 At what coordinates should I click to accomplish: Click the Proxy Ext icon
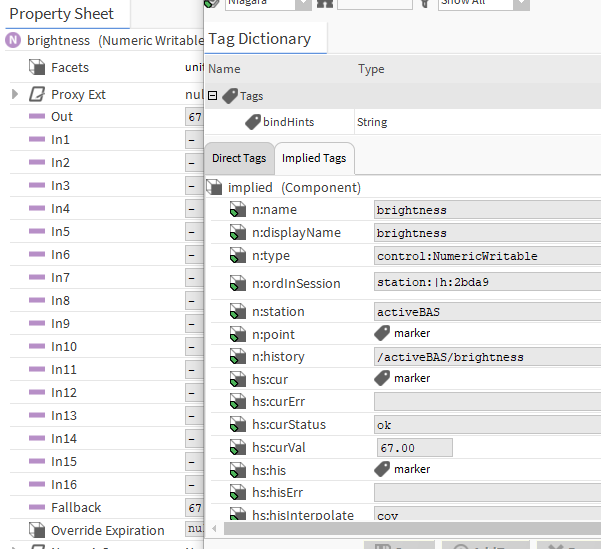36,94
